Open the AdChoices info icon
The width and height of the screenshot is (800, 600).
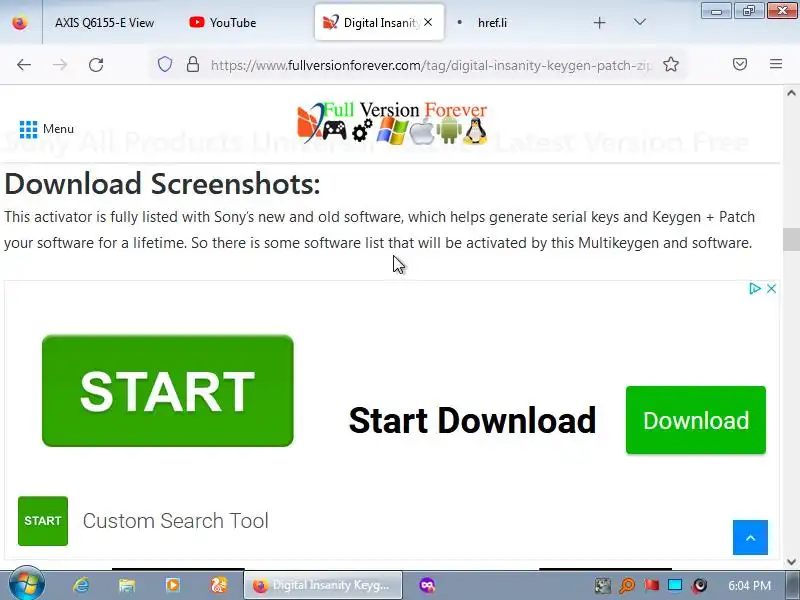pyautogui.click(x=755, y=289)
